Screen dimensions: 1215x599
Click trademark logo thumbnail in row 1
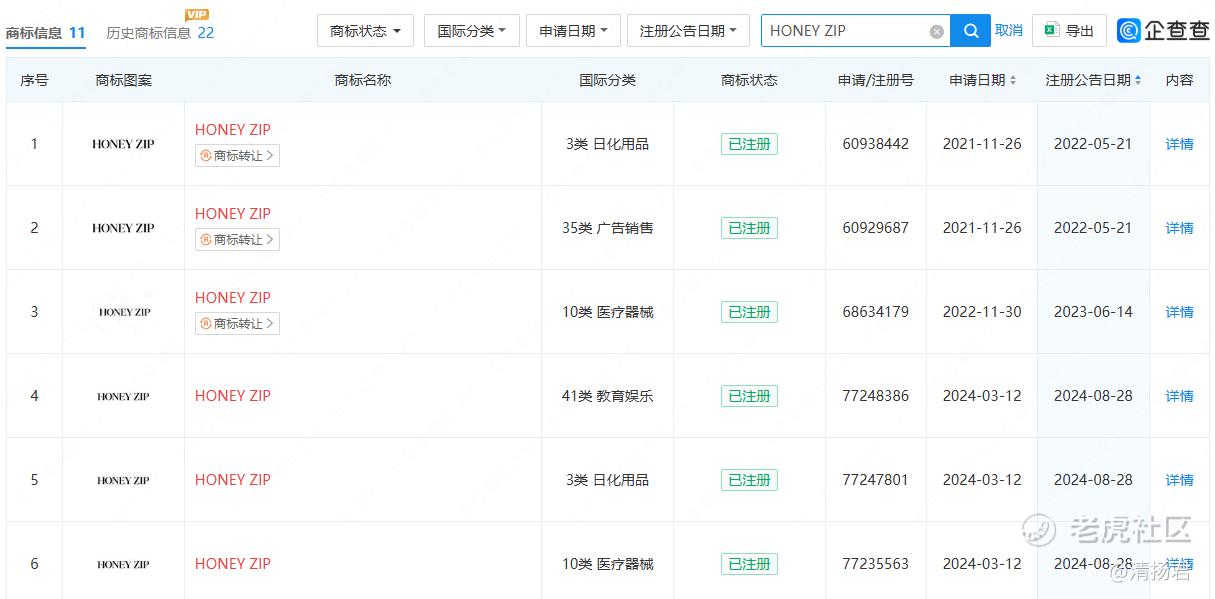coord(124,144)
